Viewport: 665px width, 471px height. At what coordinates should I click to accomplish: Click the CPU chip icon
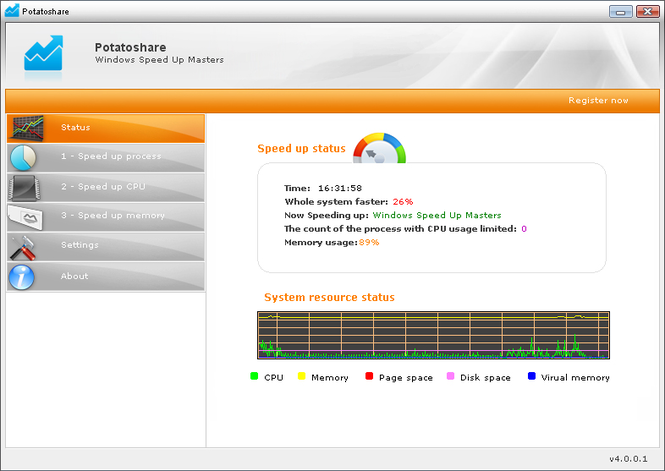point(24,187)
